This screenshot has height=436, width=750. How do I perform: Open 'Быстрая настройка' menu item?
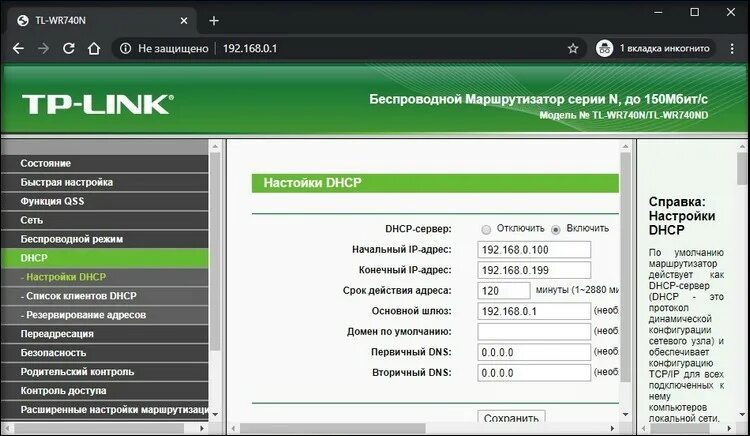click(x=105, y=182)
